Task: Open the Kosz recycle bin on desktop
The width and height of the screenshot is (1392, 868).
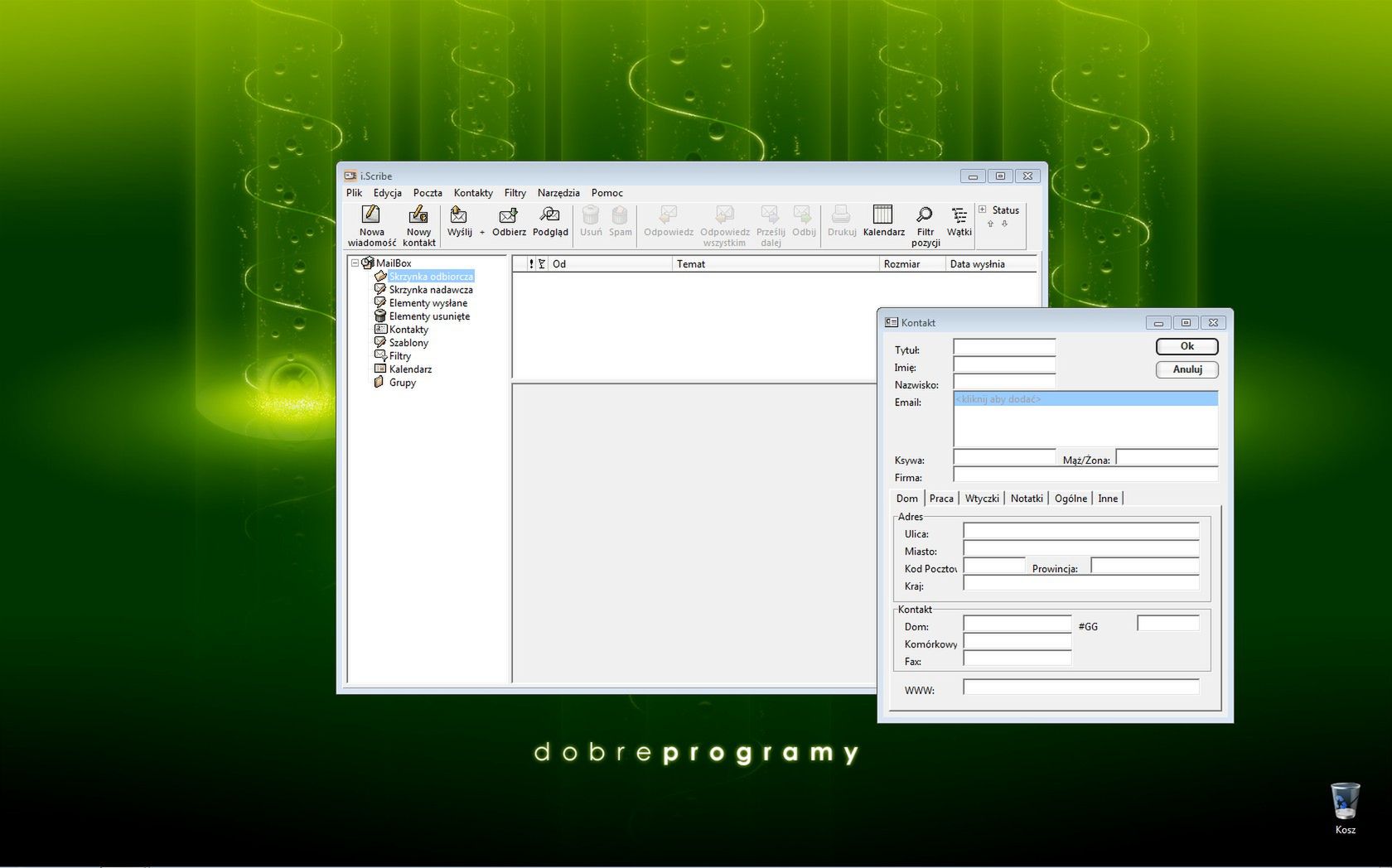Action: tap(1345, 808)
